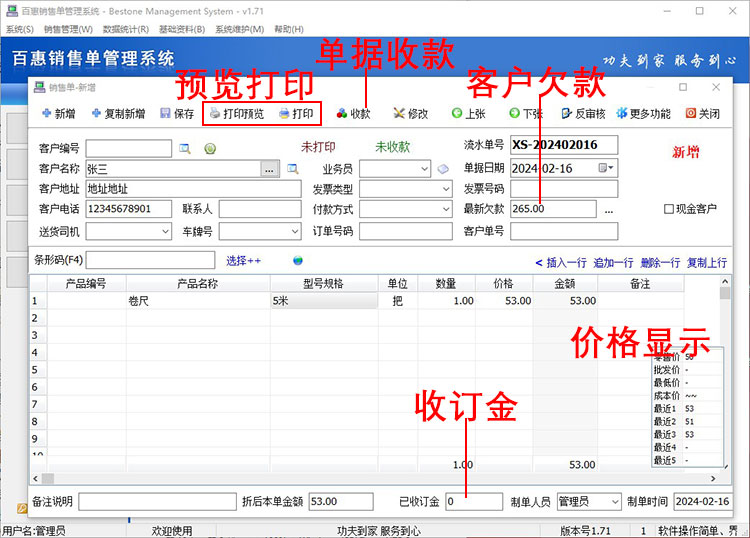Screen dimensions: 750x538
Task: Open the 单据日期 calendar dropdown
Action: 607,168
